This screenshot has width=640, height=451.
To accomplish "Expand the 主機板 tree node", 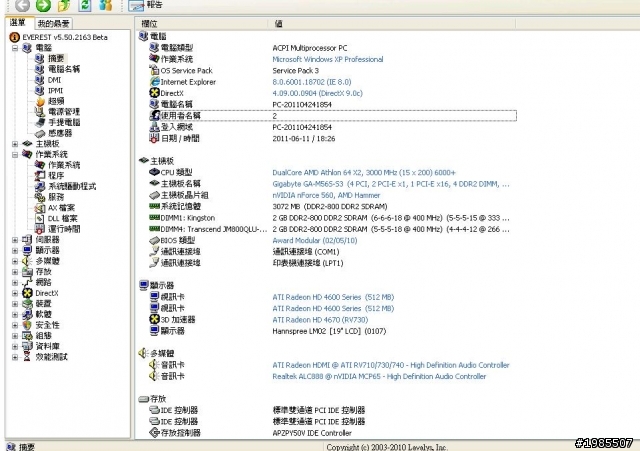I will tap(15, 144).
